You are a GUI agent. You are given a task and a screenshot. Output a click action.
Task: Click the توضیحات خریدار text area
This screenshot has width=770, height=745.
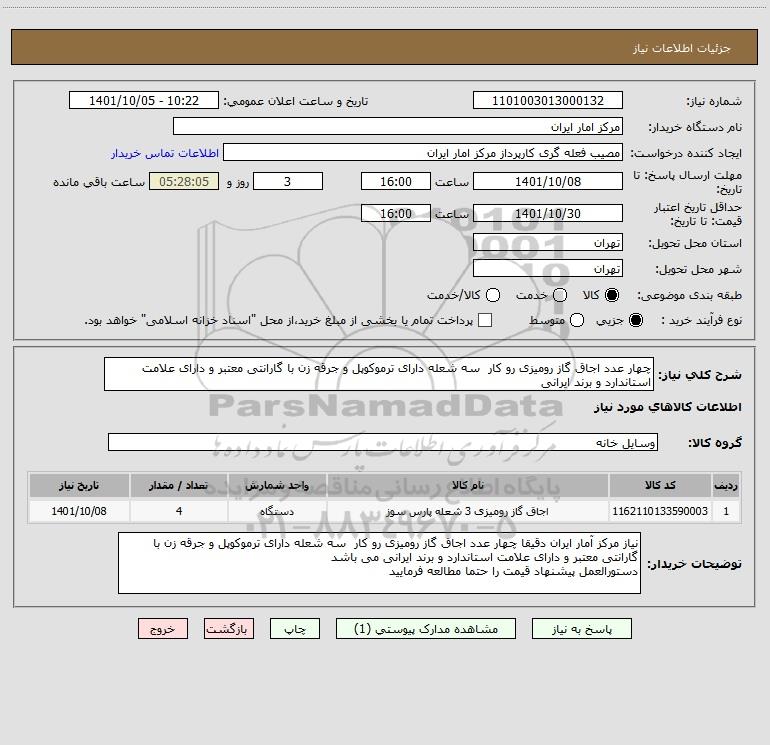pyautogui.click(x=379, y=563)
